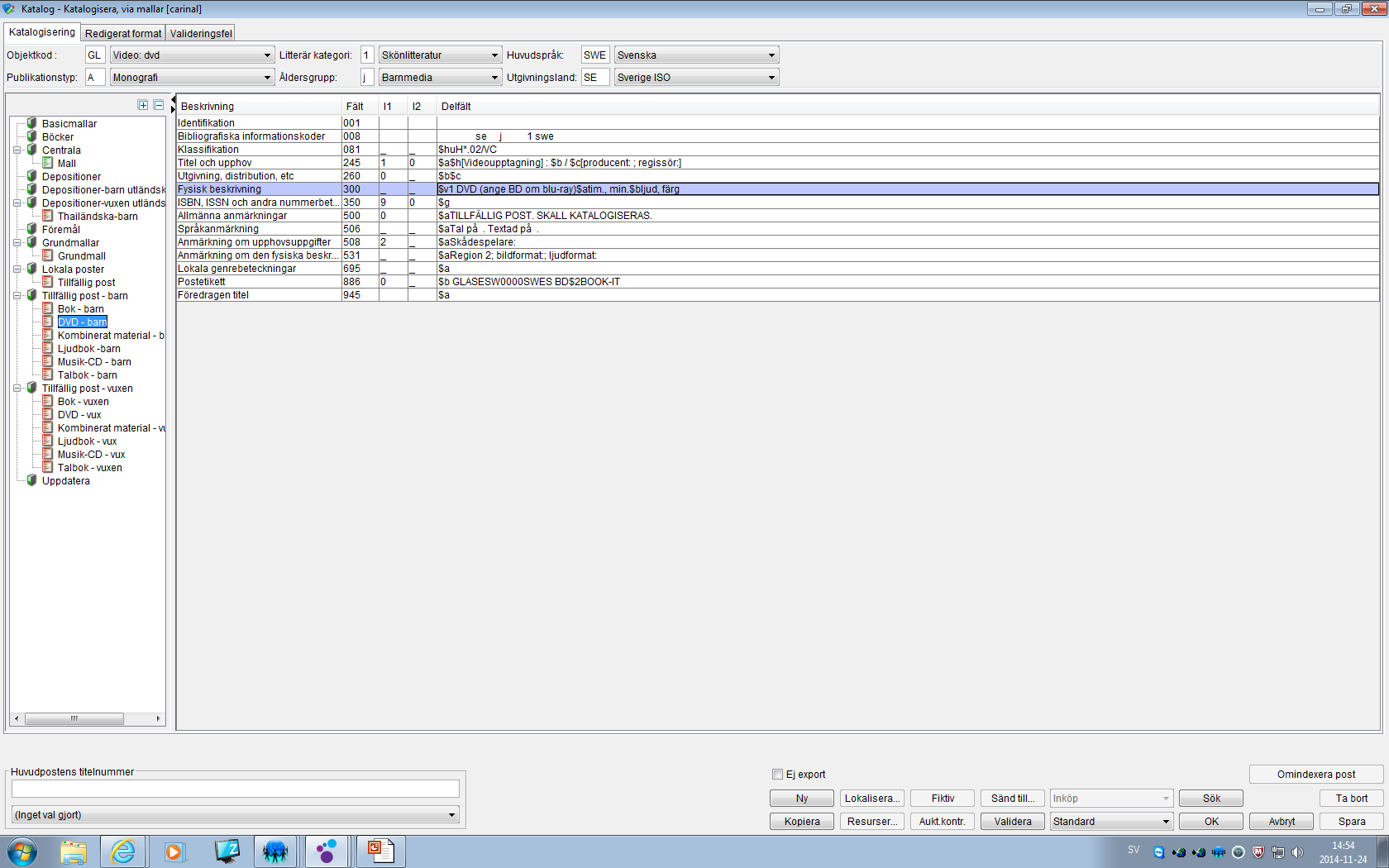Collapse the Centrala tree node
The image size is (1389, 868).
pyautogui.click(x=17, y=150)
